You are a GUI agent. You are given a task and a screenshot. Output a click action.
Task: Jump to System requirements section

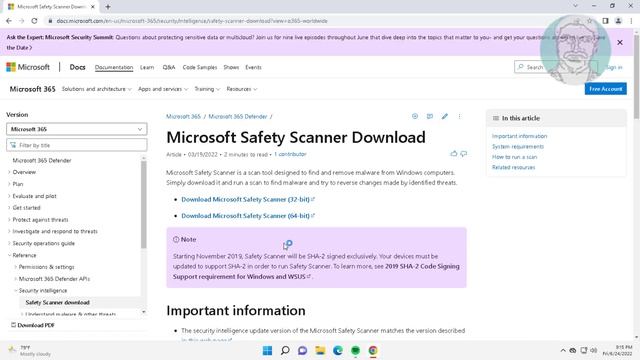[x=518, y=147]
